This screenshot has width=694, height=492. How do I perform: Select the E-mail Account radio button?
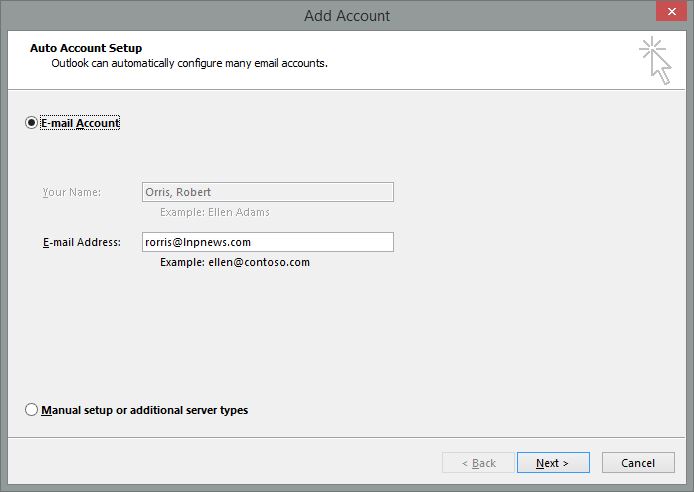click(x=32, y=123)
